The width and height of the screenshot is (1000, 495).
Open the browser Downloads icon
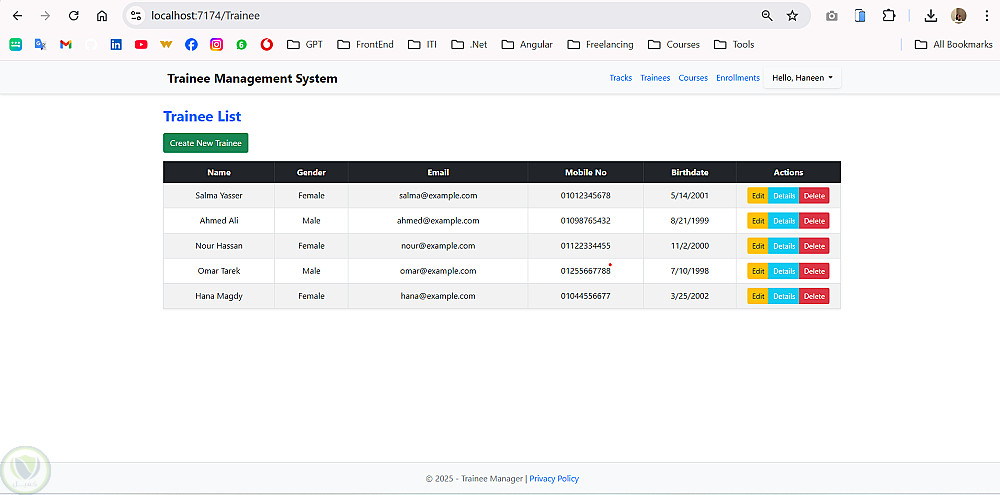(x=931, y=16)
